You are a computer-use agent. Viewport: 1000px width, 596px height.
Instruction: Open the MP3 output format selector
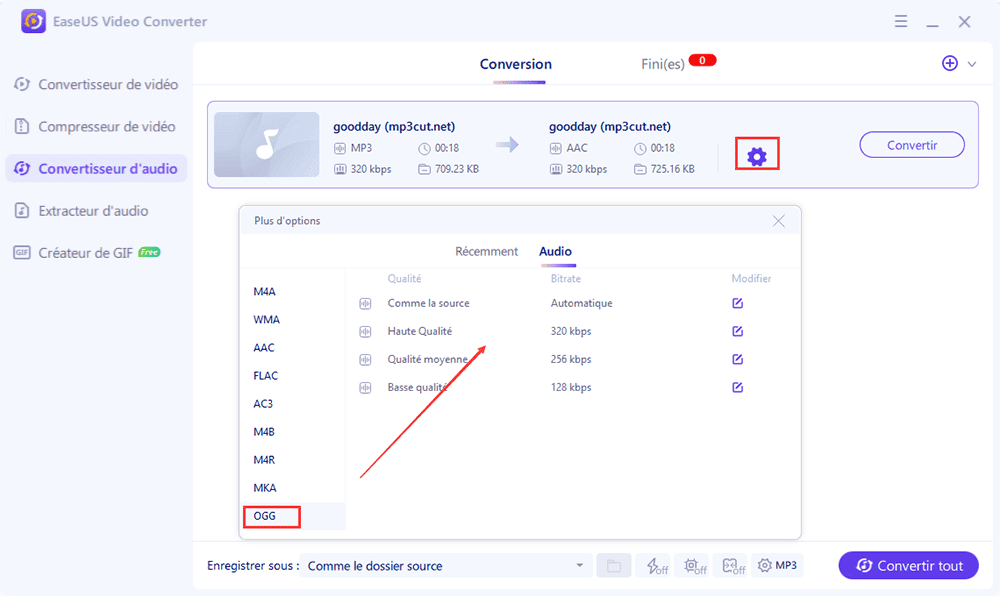(778, 566)
